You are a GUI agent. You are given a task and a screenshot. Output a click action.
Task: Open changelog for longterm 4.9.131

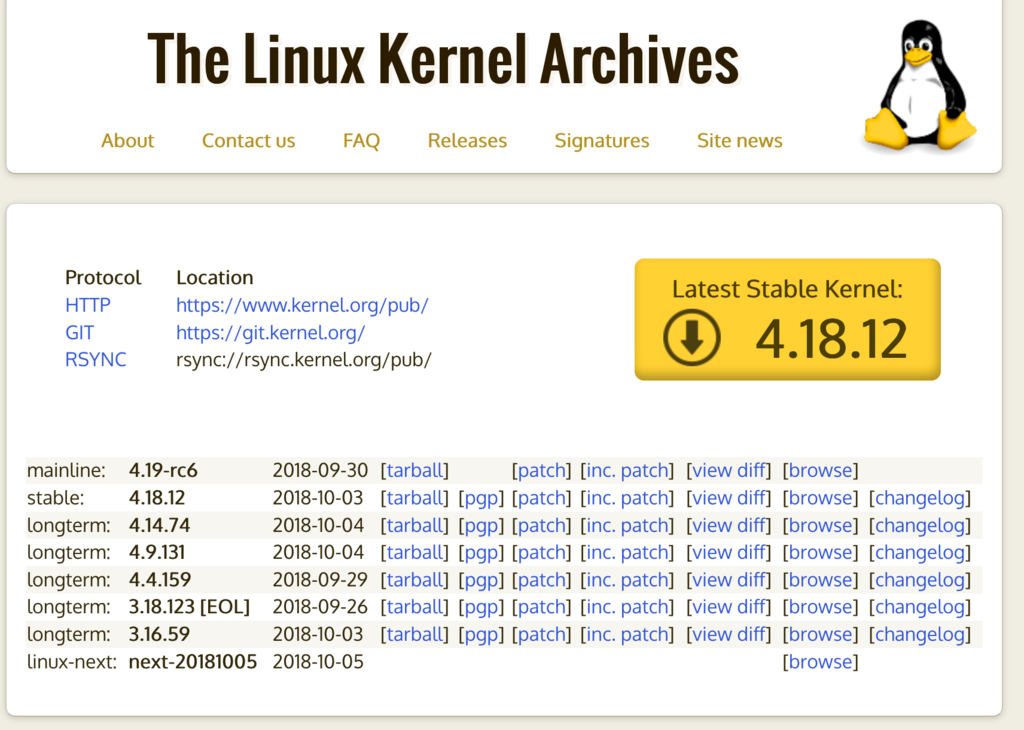pyautogui.click(x=920, y=552)
